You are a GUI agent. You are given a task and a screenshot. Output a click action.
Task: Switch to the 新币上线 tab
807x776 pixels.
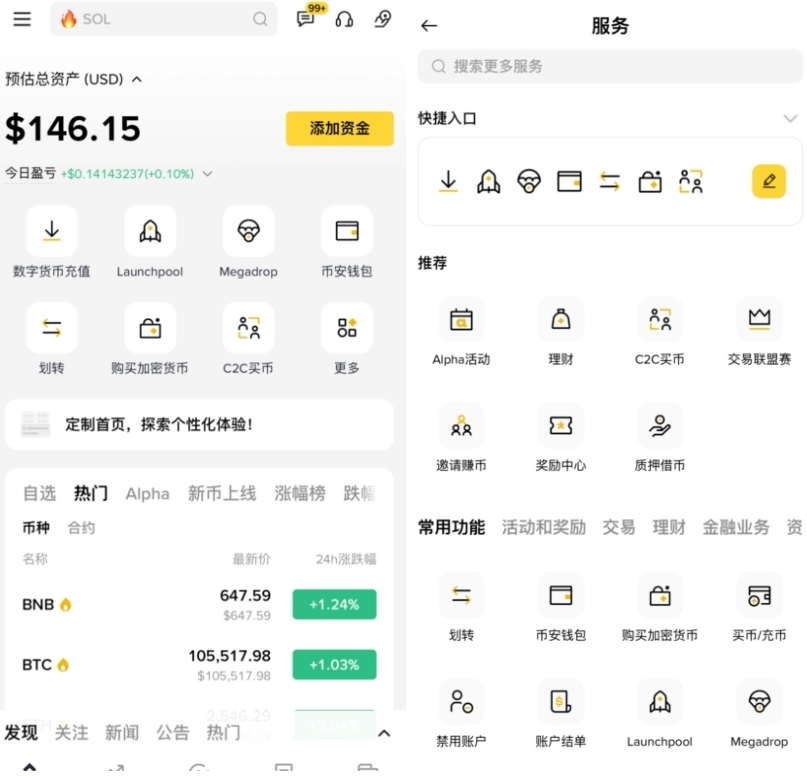pyautogui.click(x=222, y=493)
